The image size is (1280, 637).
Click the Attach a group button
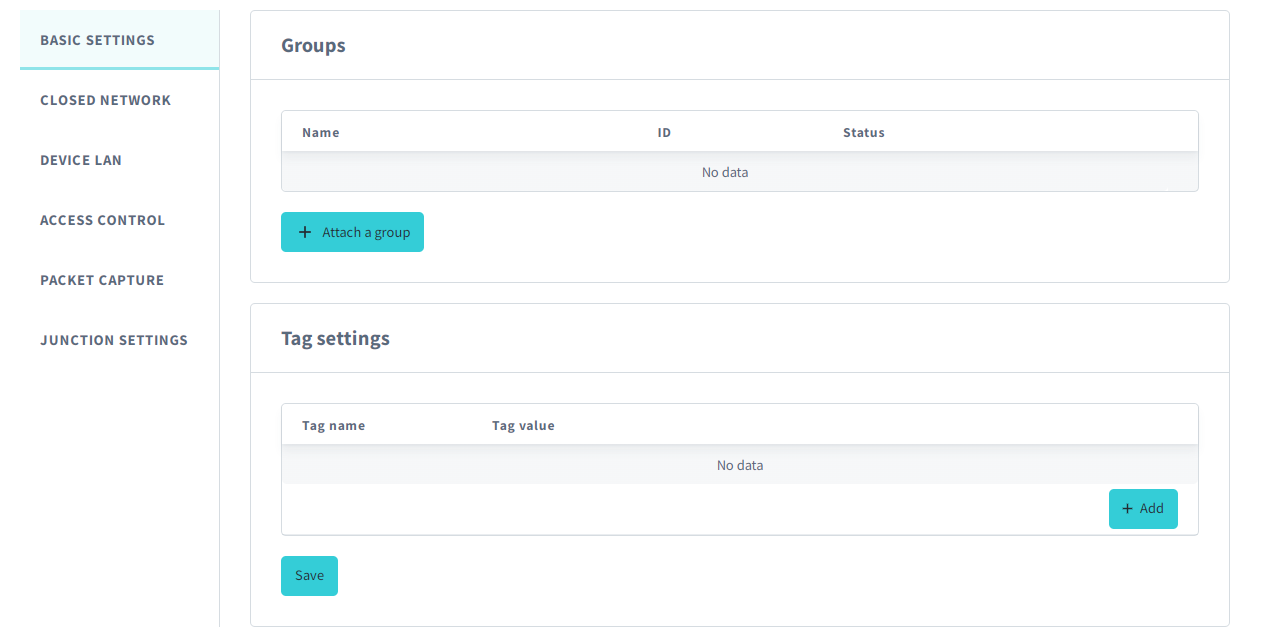click(x=352, y=232)
